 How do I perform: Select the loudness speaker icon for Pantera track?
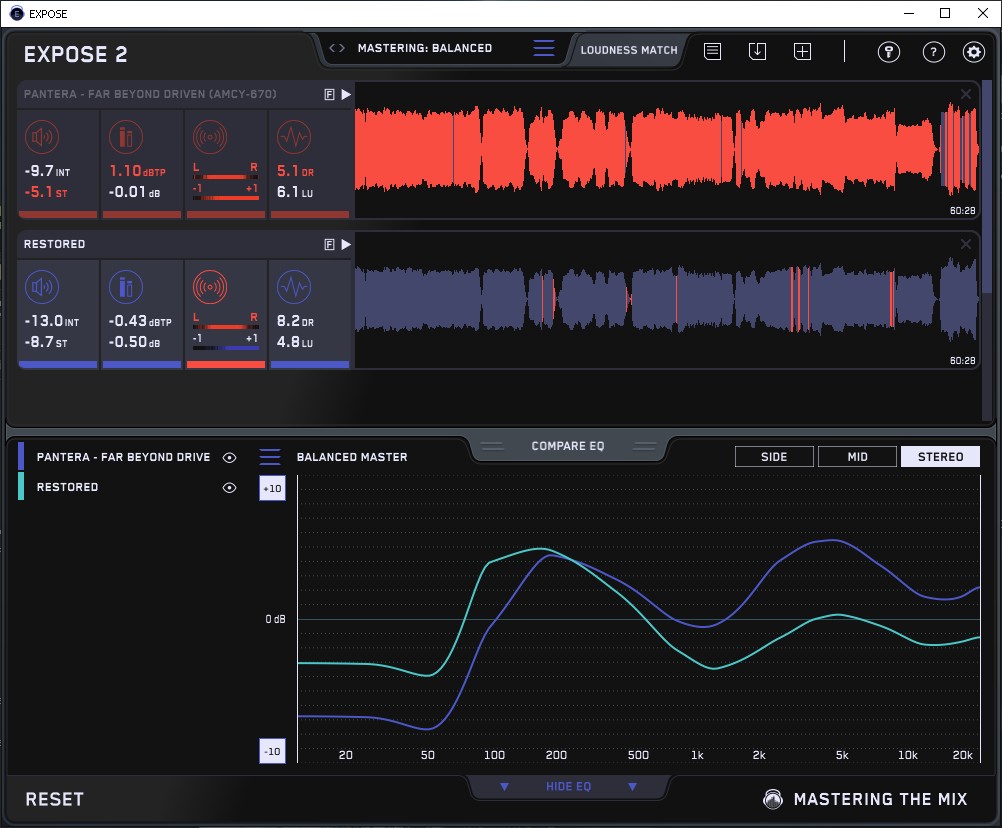(x=40, y=137)
